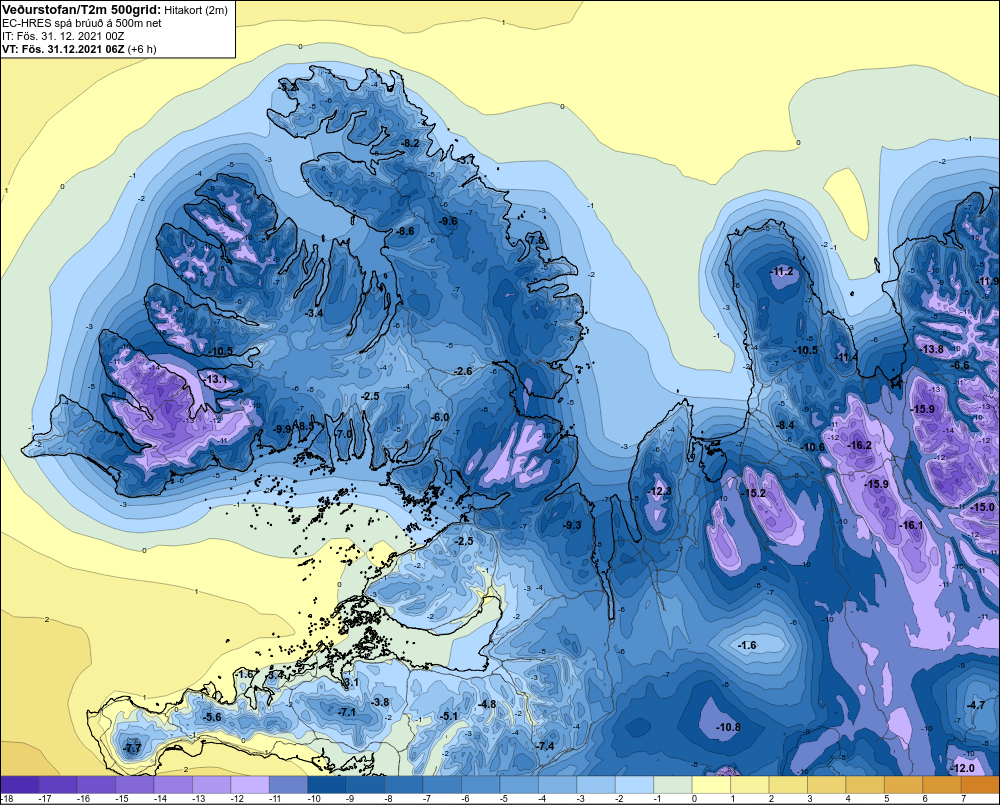The image size is (1000, 805).
Task: Click the '7' tick label on legend
Action: click(963, 799)
